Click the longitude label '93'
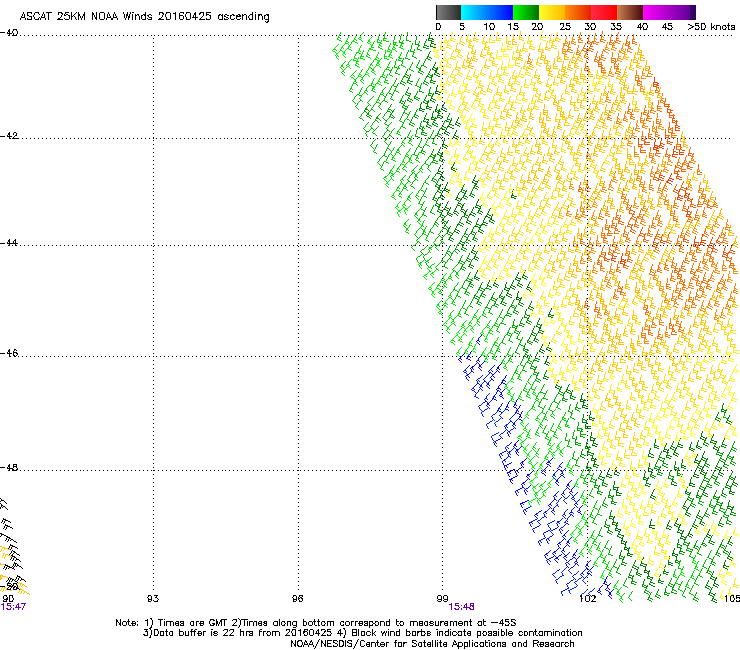The width and height of the screenshot is (740, 650). pyautogui.click(x=153, y=599)
